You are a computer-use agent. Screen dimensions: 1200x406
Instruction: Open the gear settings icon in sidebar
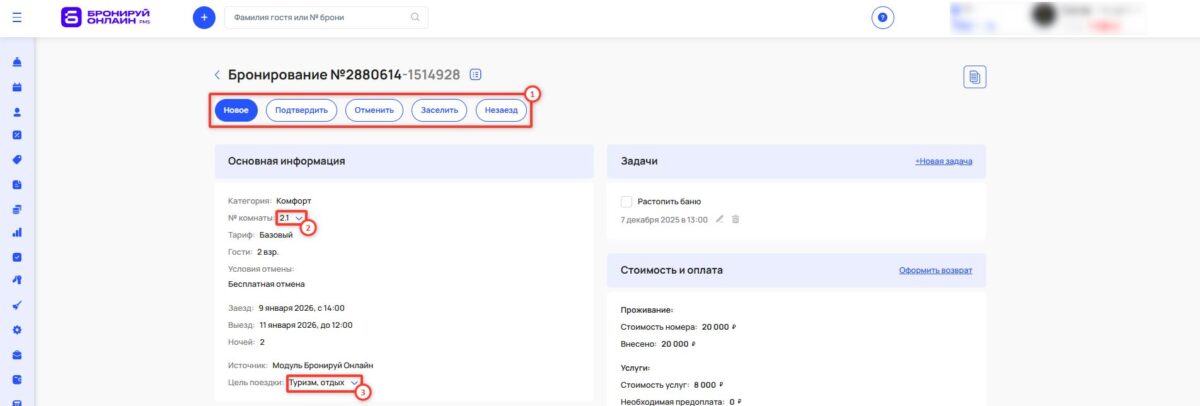[17, 330]
